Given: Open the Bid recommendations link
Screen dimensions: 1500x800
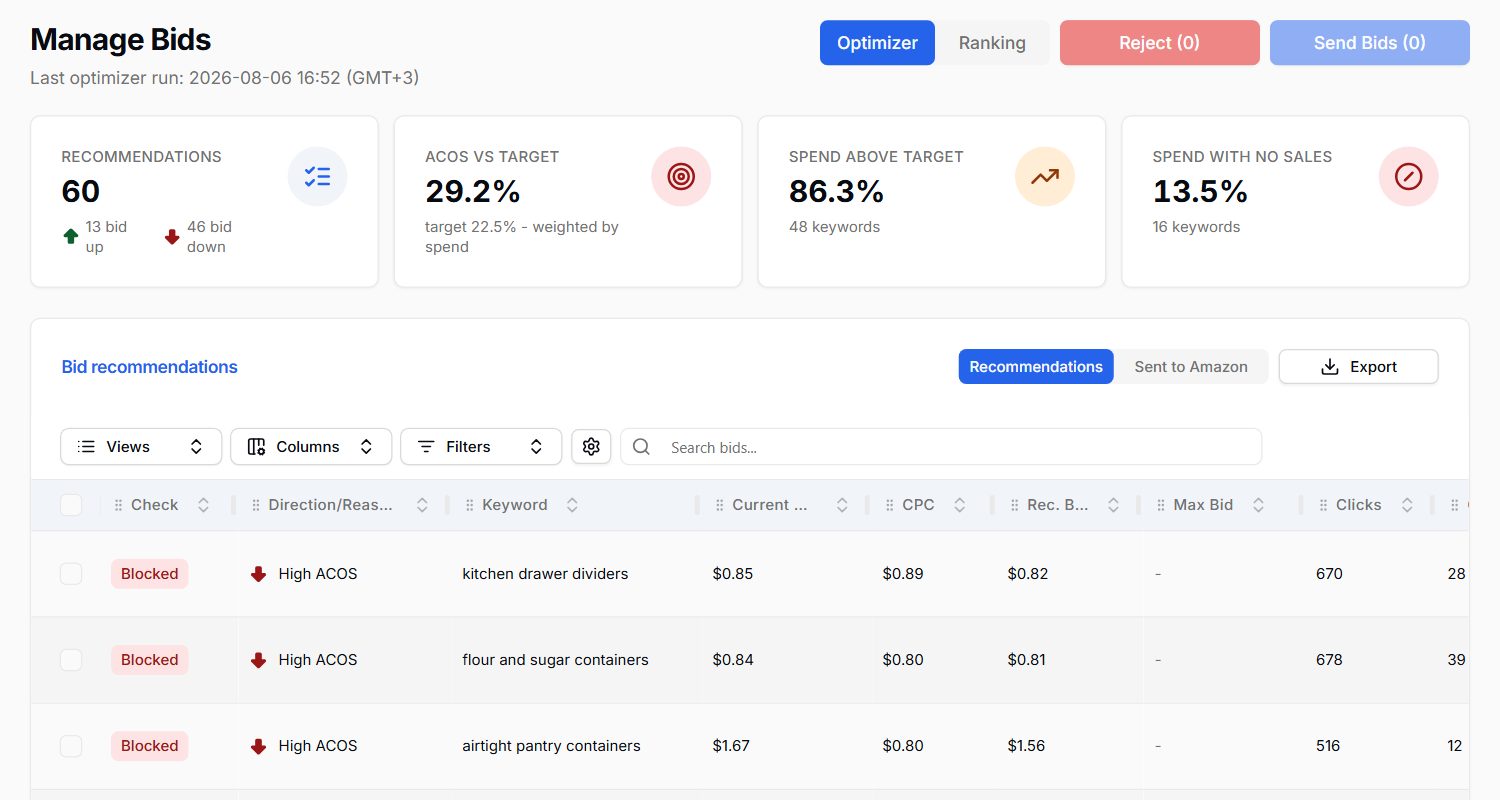Looking at the screenshot, I should click(150, 367).
